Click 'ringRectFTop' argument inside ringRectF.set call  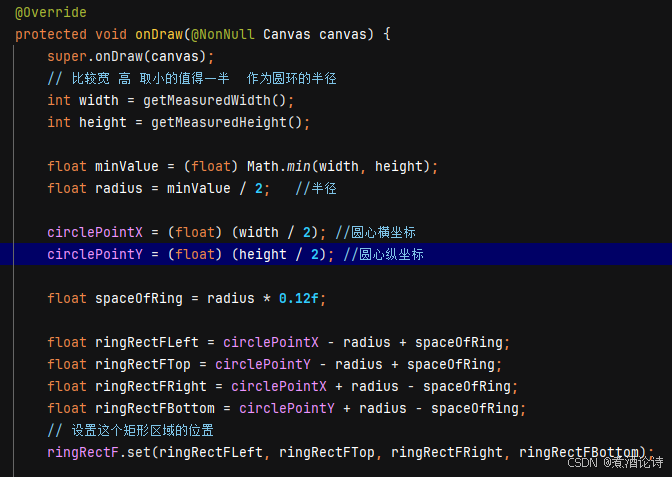[327, 452]
